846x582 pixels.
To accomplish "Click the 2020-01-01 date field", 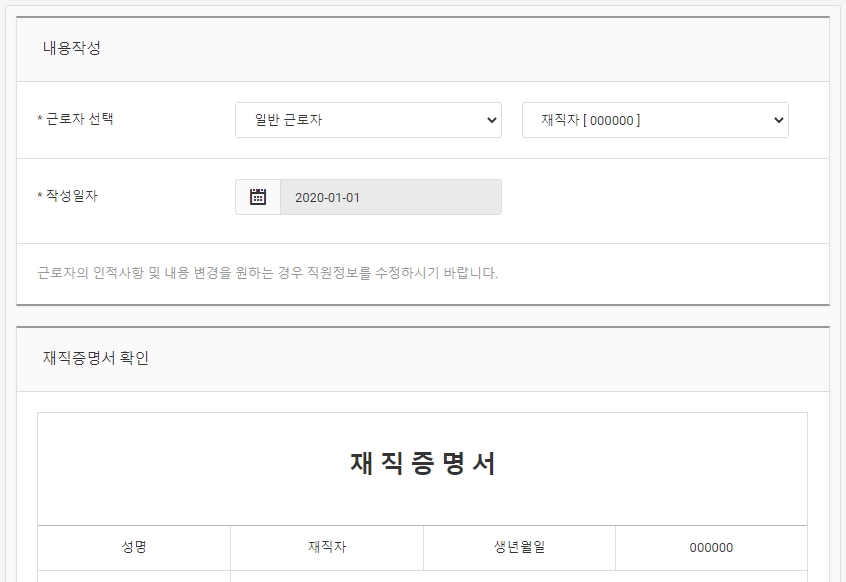I will tap(391, 197).
